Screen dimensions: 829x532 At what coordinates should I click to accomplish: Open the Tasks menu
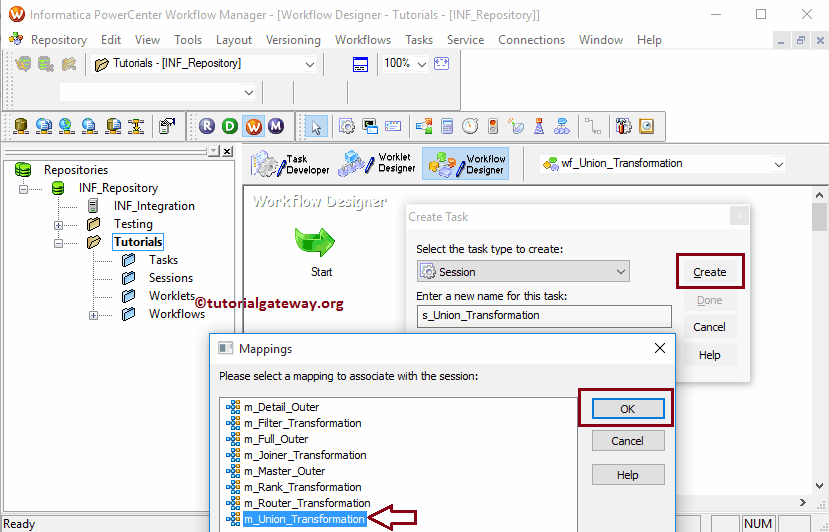(x=419, y=40)
